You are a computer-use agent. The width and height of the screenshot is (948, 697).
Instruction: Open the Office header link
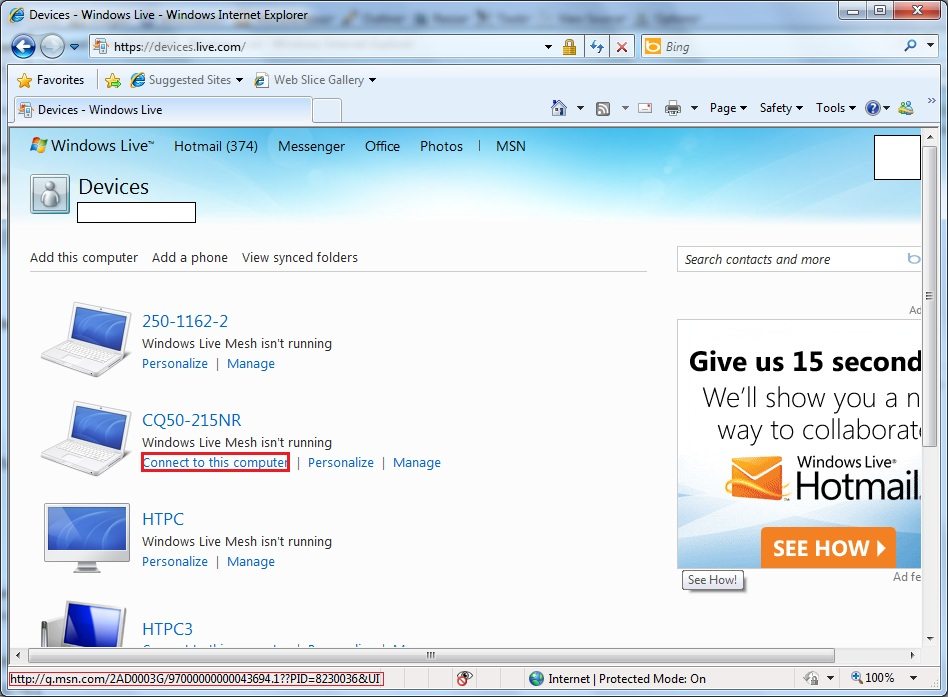coord(382,146)
